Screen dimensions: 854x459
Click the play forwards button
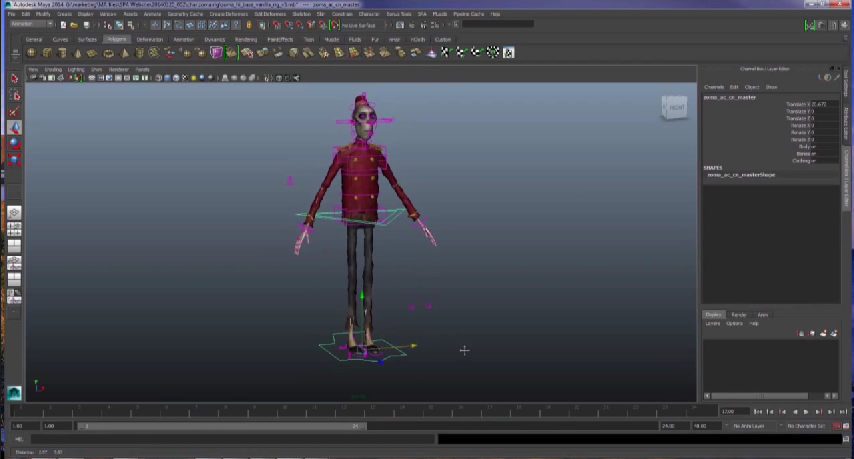[x=806, y=411]
